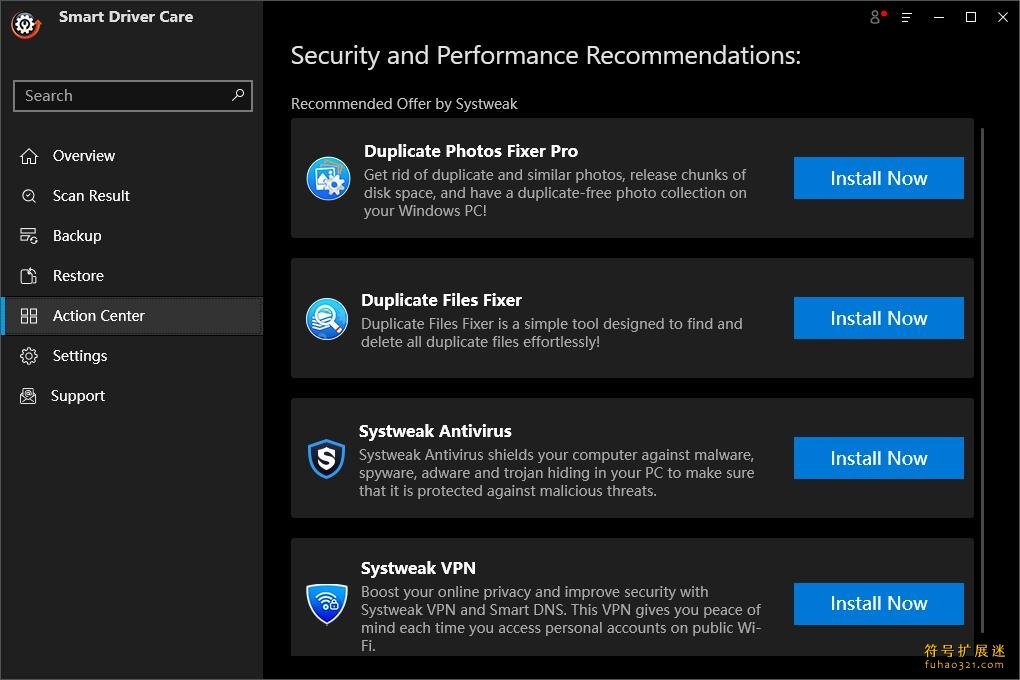Click the Systweak VPN shield icon
1020x680 pixels.
click(327, 603)
